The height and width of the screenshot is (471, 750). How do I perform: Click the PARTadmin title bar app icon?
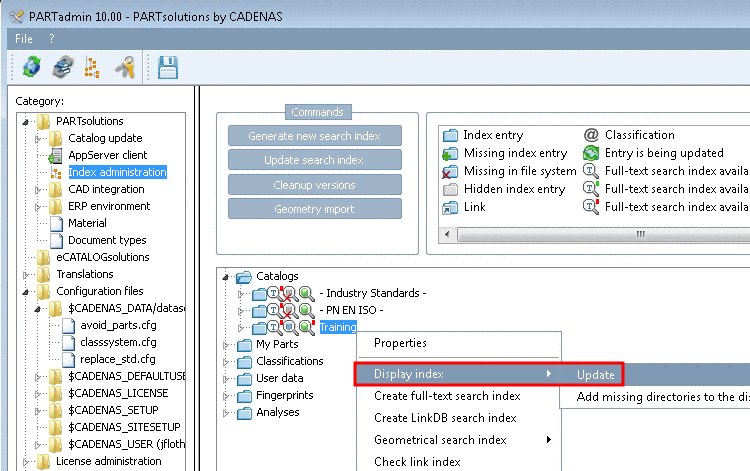point(17,17)
